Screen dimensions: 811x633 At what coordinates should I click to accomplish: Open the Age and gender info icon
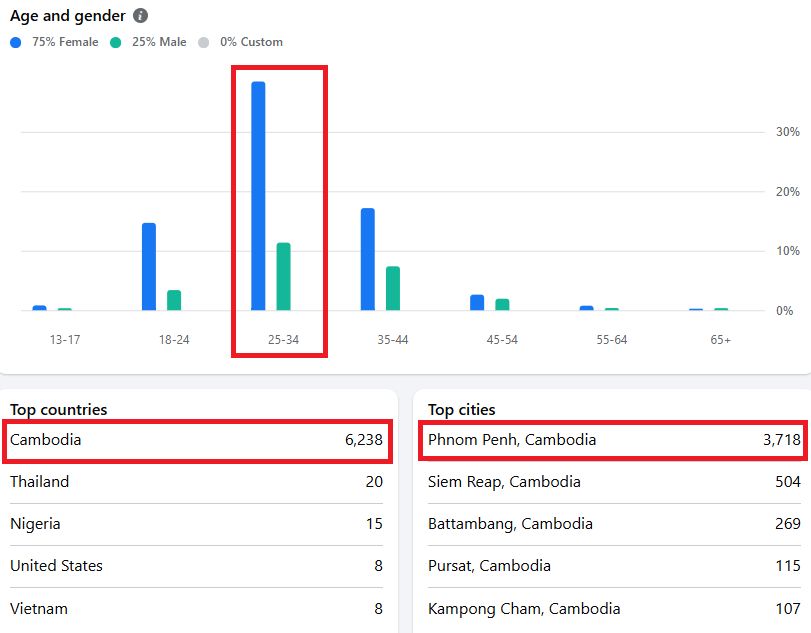(140, 16)
